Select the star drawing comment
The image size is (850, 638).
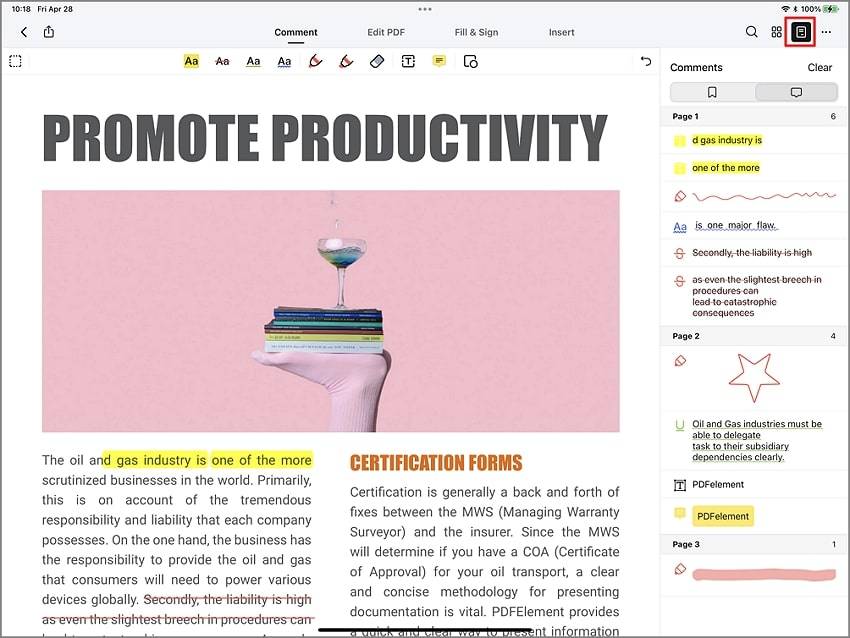click(753, 378)
